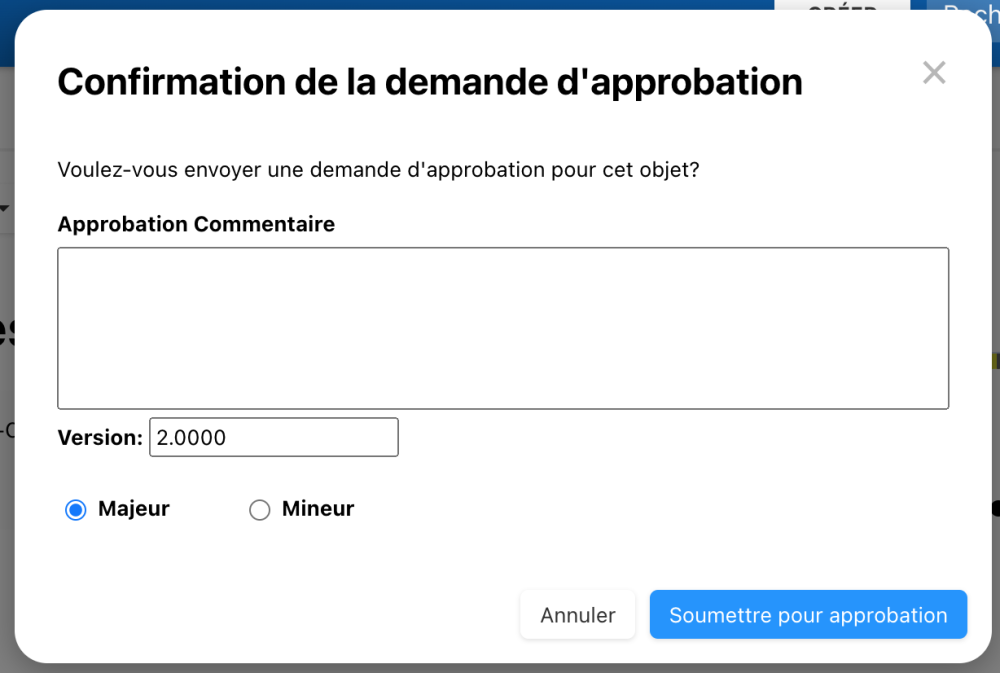Click into the Version number field
This screenshot has height=673, width=1000.
coord(273,437)
